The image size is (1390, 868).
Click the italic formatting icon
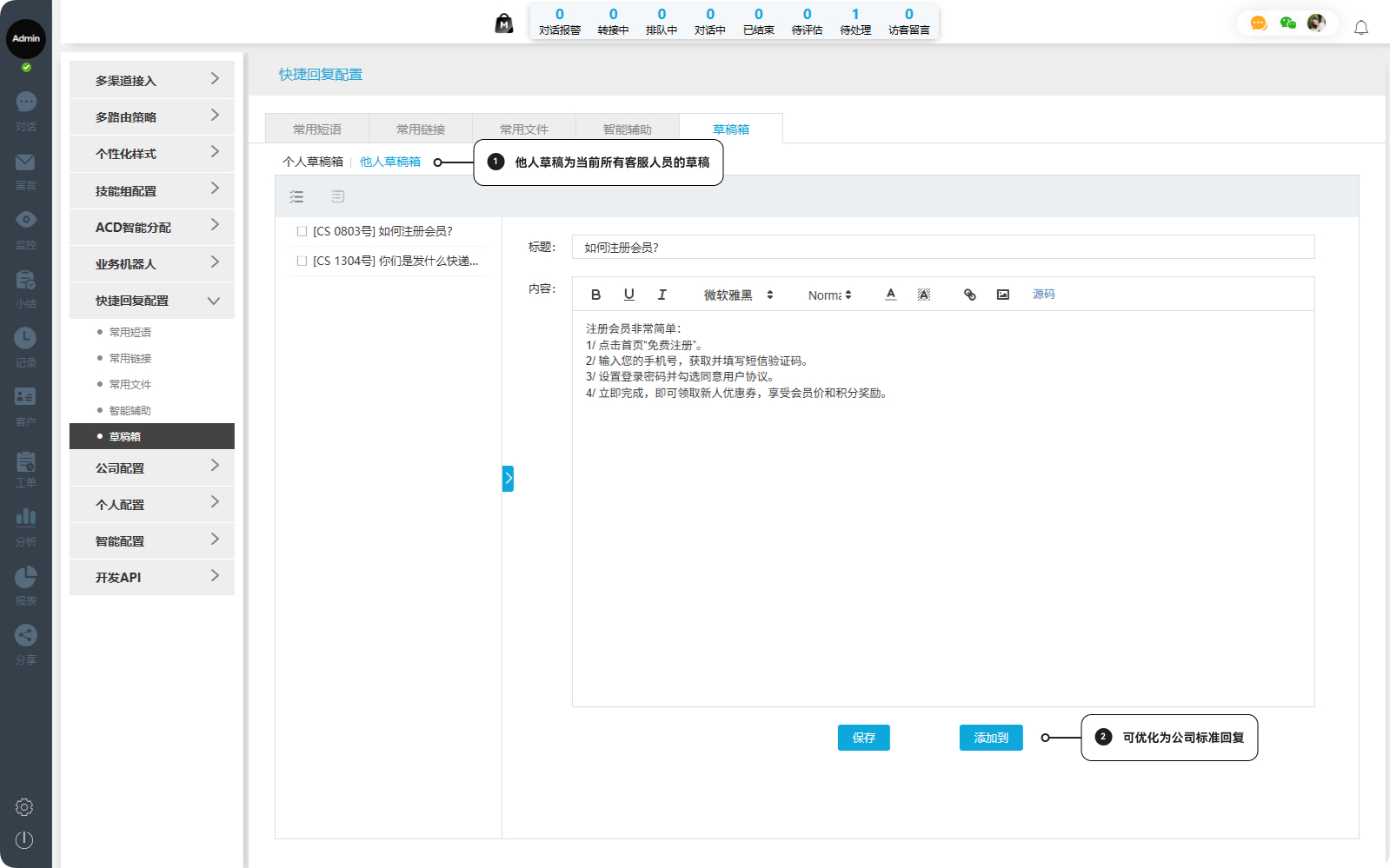point(662,295)
